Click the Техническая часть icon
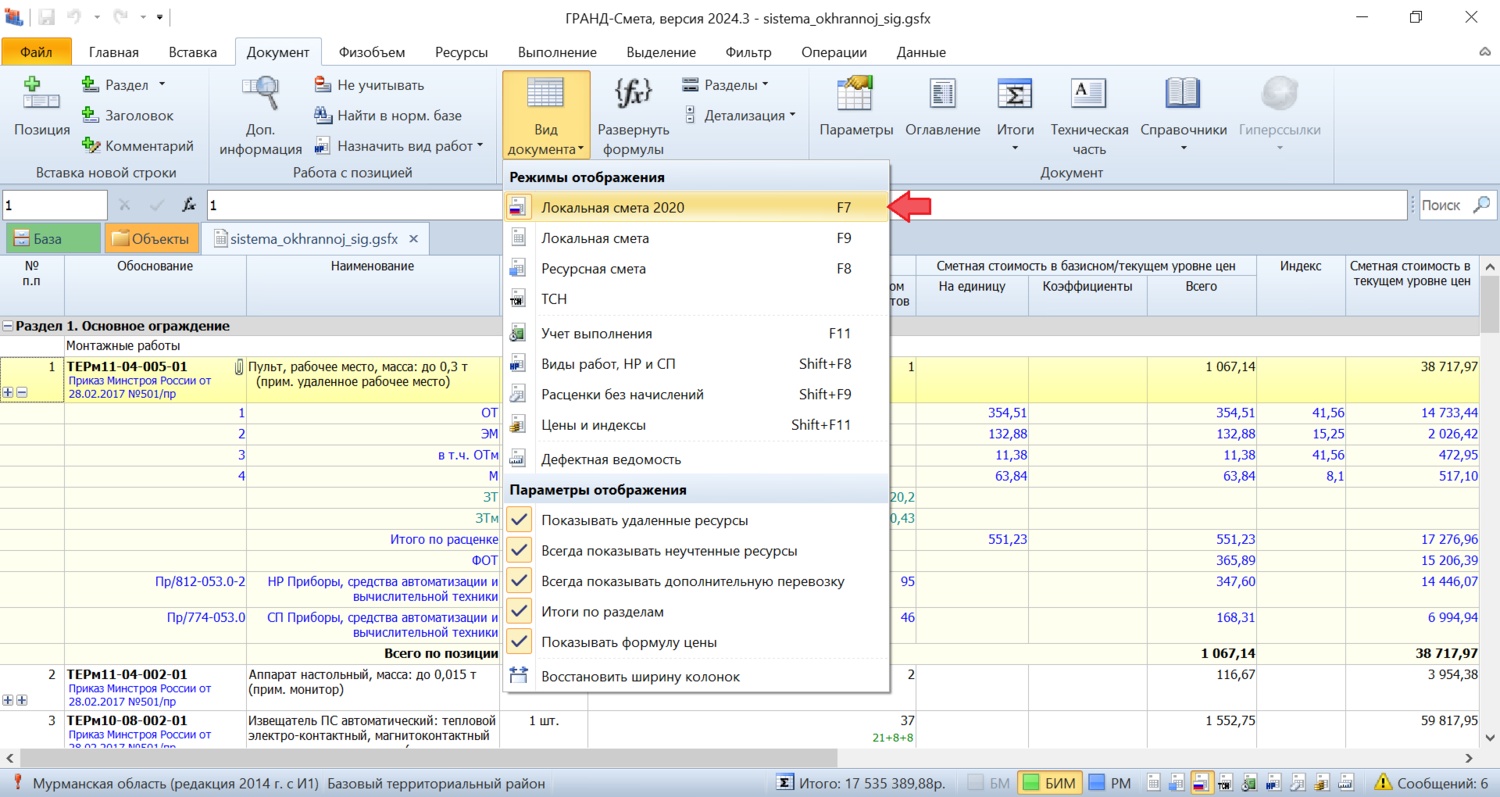Image resolution: width=1500 pixels, height=797 pixels. (1088, 96)
